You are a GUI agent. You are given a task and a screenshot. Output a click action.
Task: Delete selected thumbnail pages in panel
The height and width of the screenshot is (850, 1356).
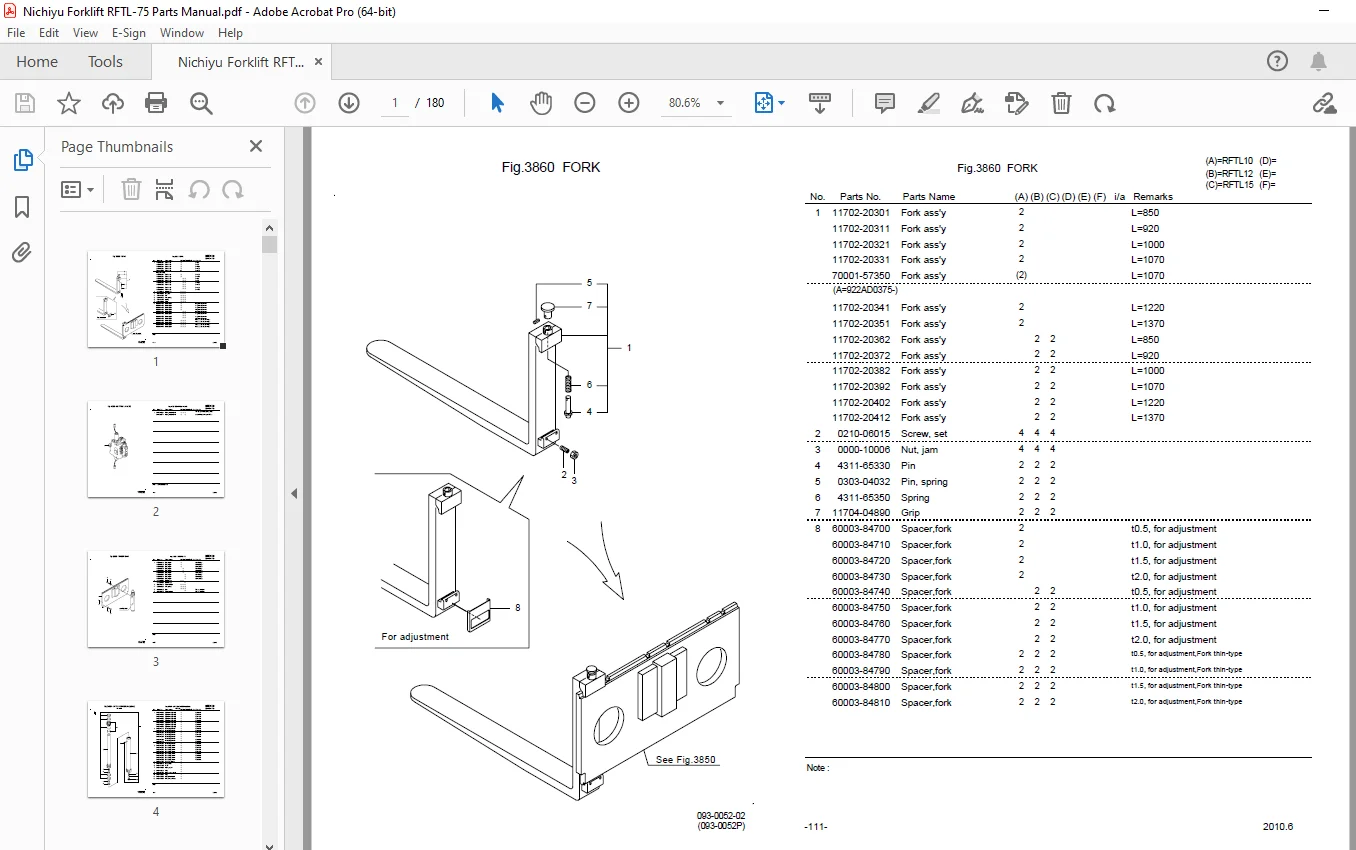[131, 189]
